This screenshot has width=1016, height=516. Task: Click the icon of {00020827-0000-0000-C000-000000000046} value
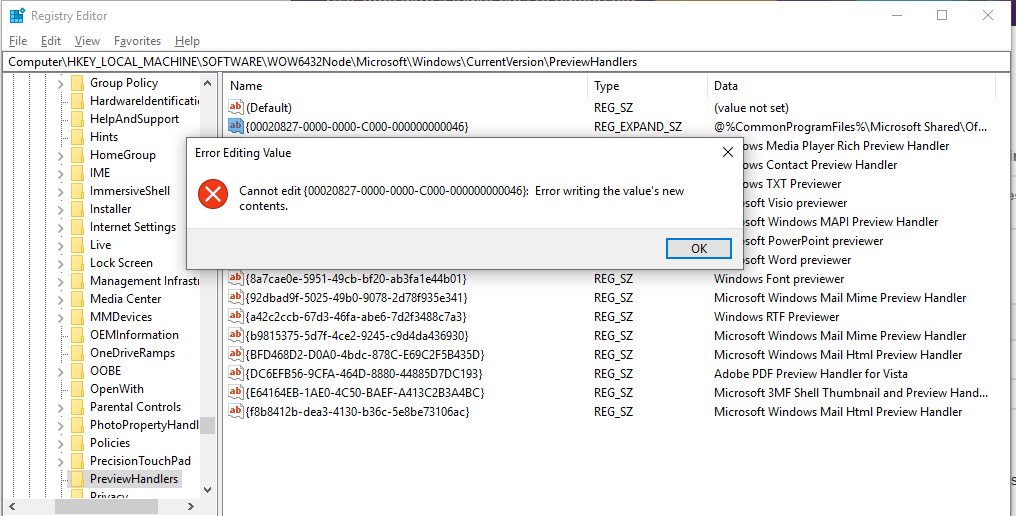point(236,126)
